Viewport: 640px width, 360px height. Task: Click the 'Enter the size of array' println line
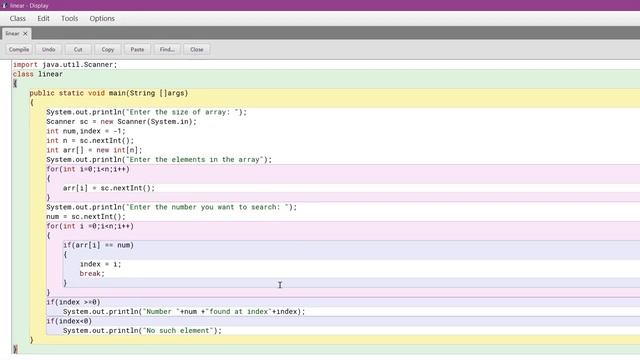pos(147,112)
